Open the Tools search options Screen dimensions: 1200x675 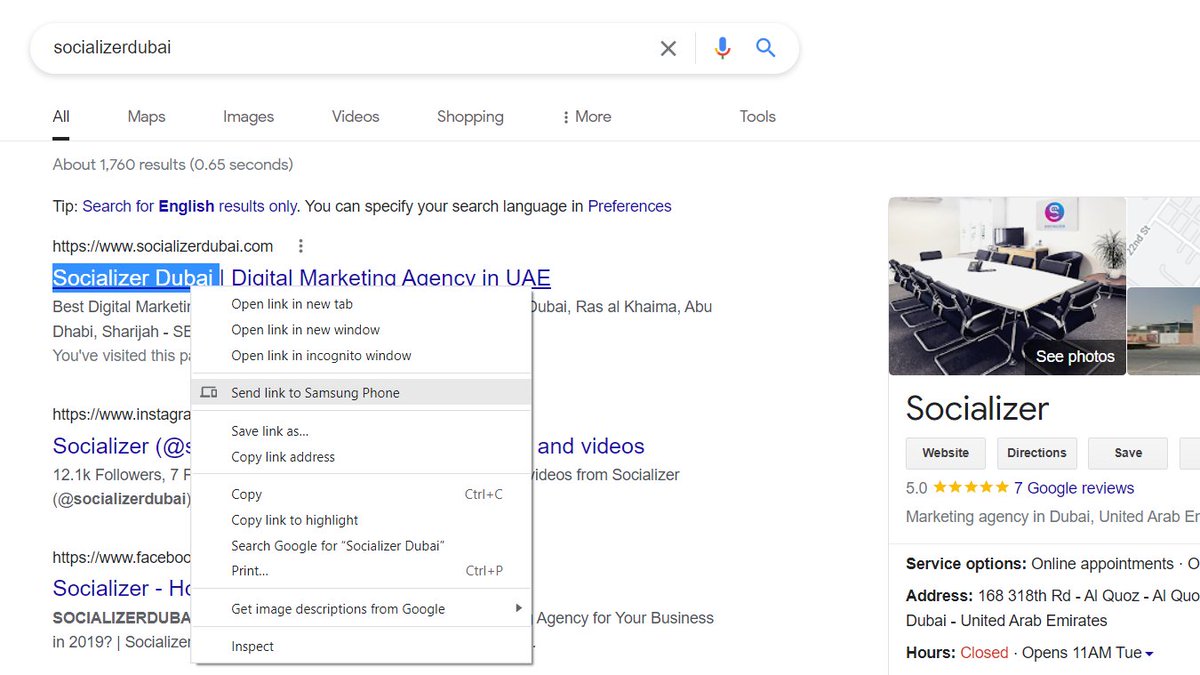click(757, 117)
